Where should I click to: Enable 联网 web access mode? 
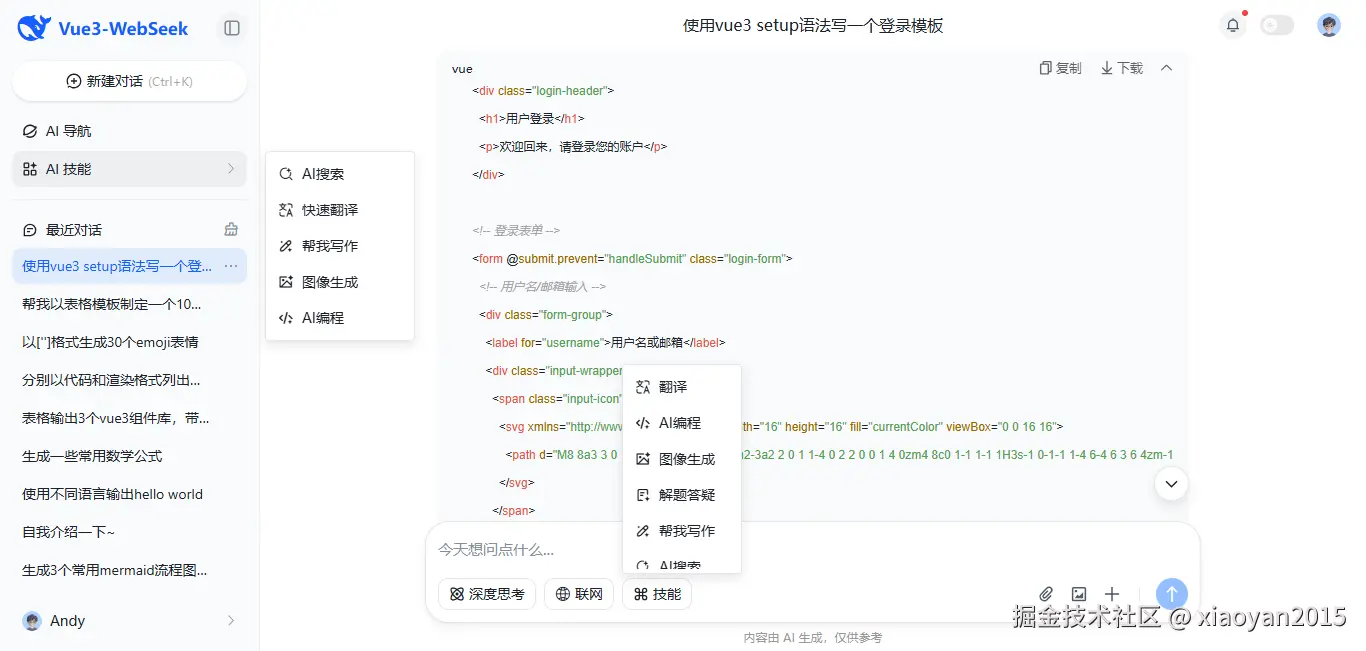578,593
